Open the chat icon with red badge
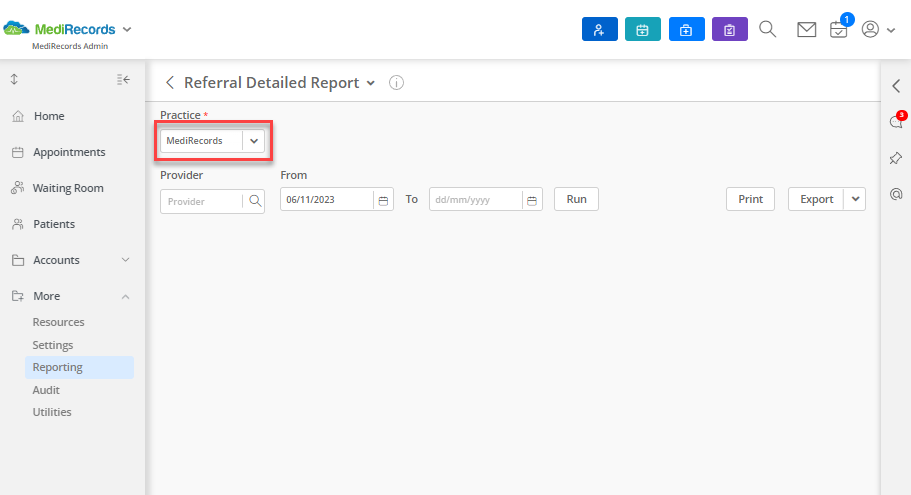This screenshot has height=495, width=911. [896, 121]
